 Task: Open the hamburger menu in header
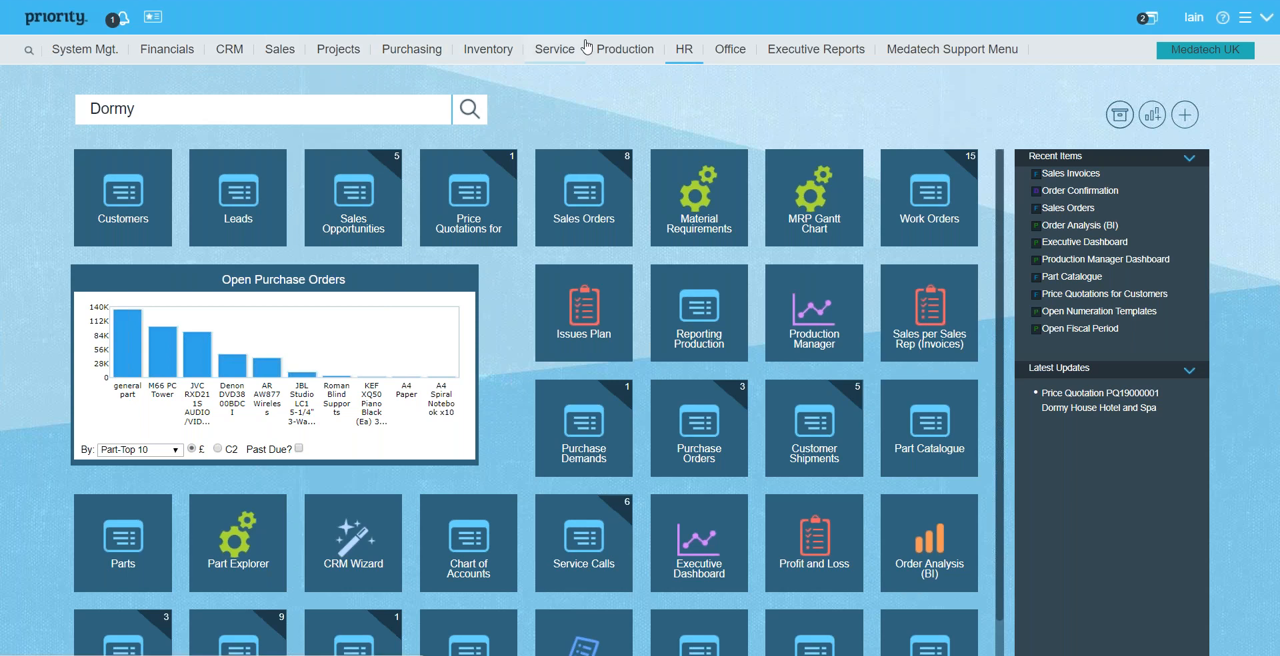tap(1245, 18)
